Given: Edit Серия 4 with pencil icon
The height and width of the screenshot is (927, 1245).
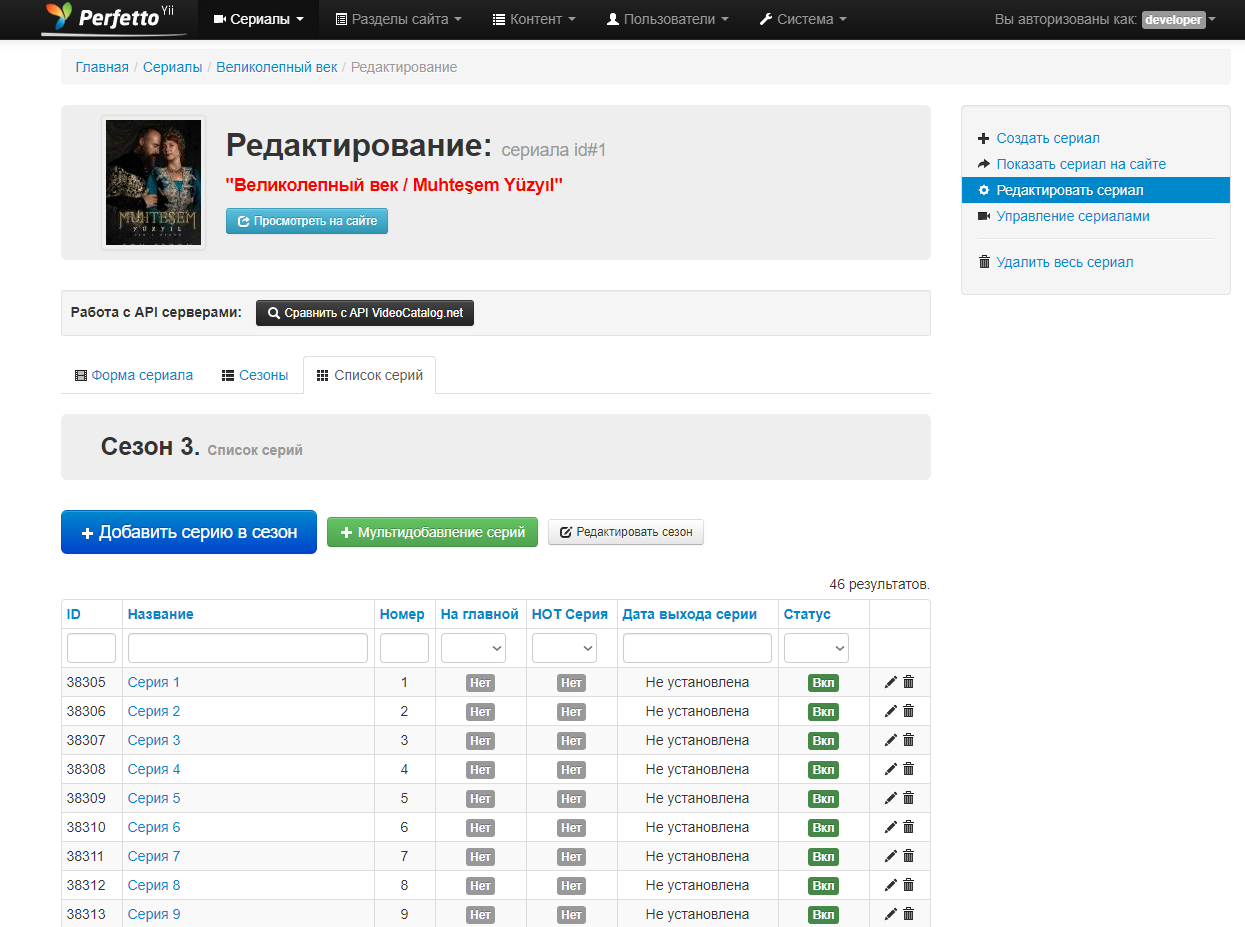Looking at the screenshot, I should click(891, 769).
